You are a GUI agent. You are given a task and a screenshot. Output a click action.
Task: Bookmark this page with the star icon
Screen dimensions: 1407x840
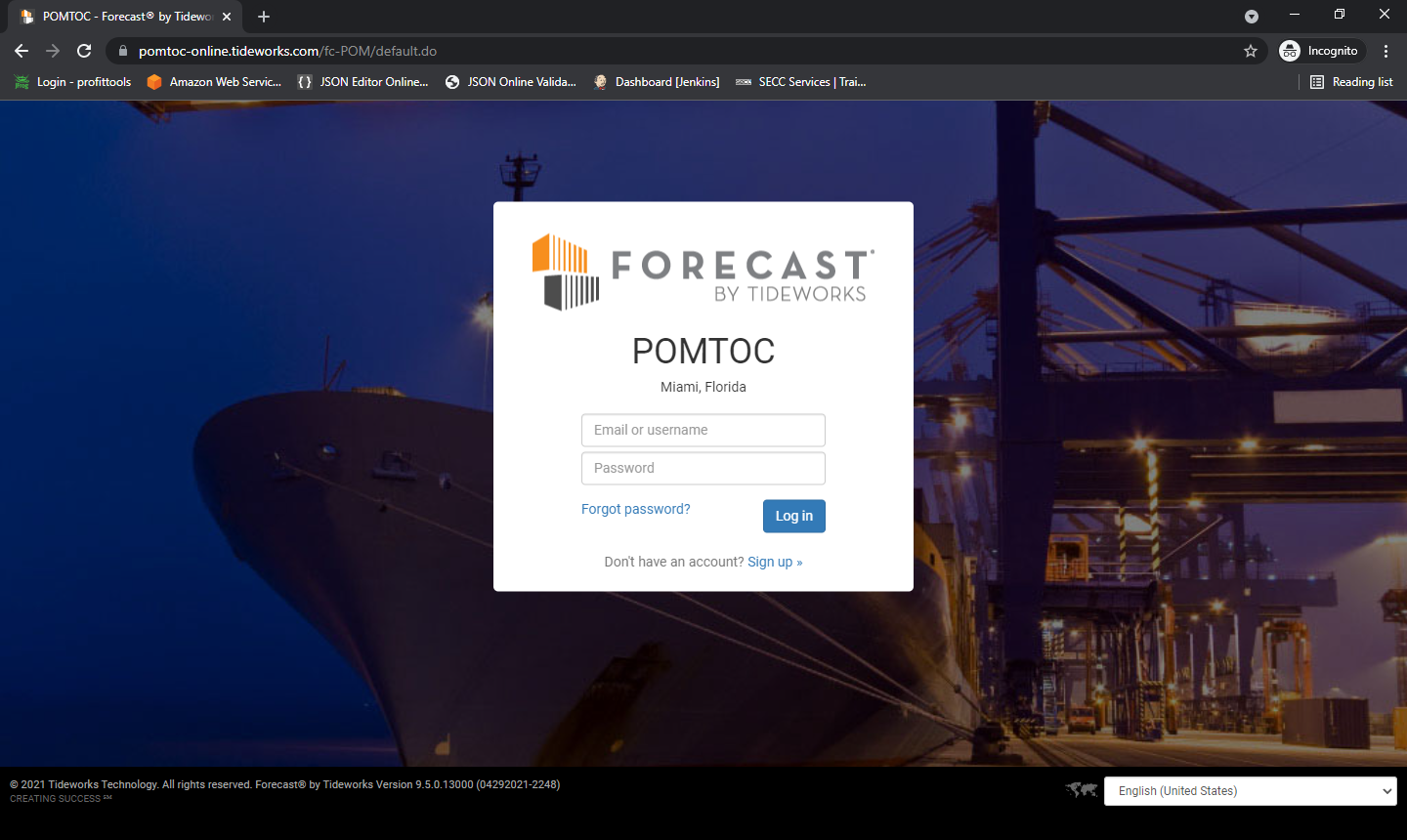[x=1251, y=51]
